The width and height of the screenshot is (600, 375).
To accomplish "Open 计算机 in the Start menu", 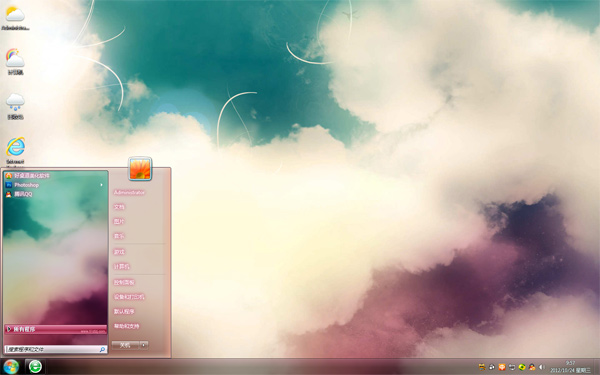I will coord(121,266).
